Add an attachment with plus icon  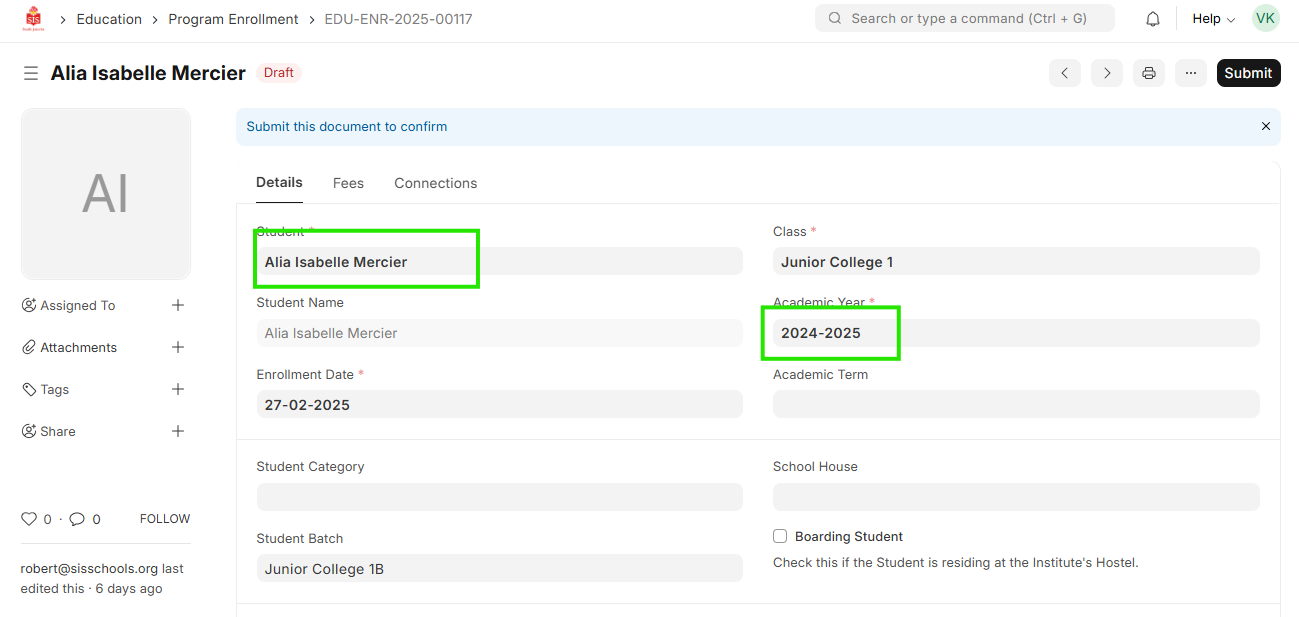click(178, 347)
